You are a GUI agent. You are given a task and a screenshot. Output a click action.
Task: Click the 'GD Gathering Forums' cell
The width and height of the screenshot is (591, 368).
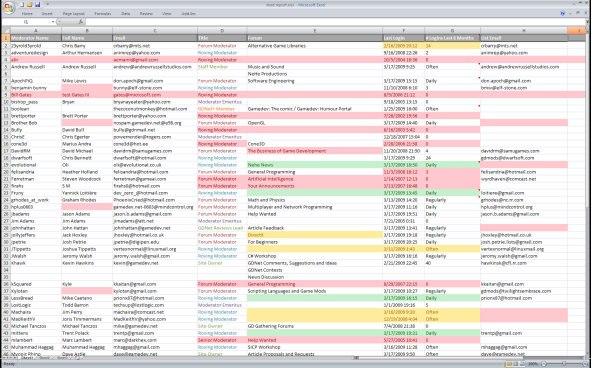click(315, 326)
